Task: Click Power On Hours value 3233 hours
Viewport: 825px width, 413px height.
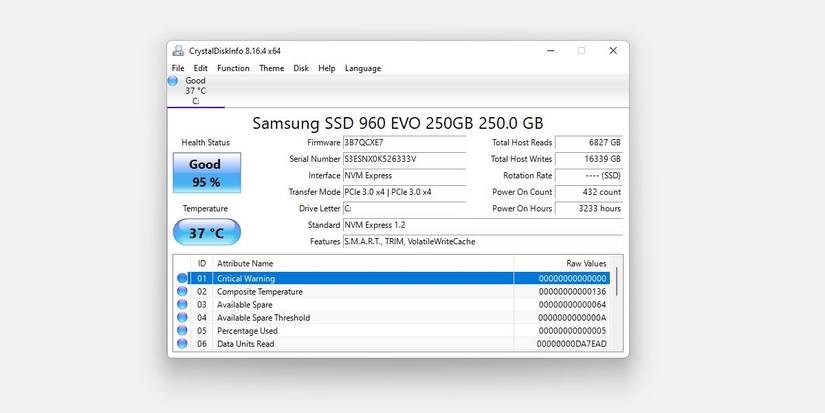Action: (589, 208)
